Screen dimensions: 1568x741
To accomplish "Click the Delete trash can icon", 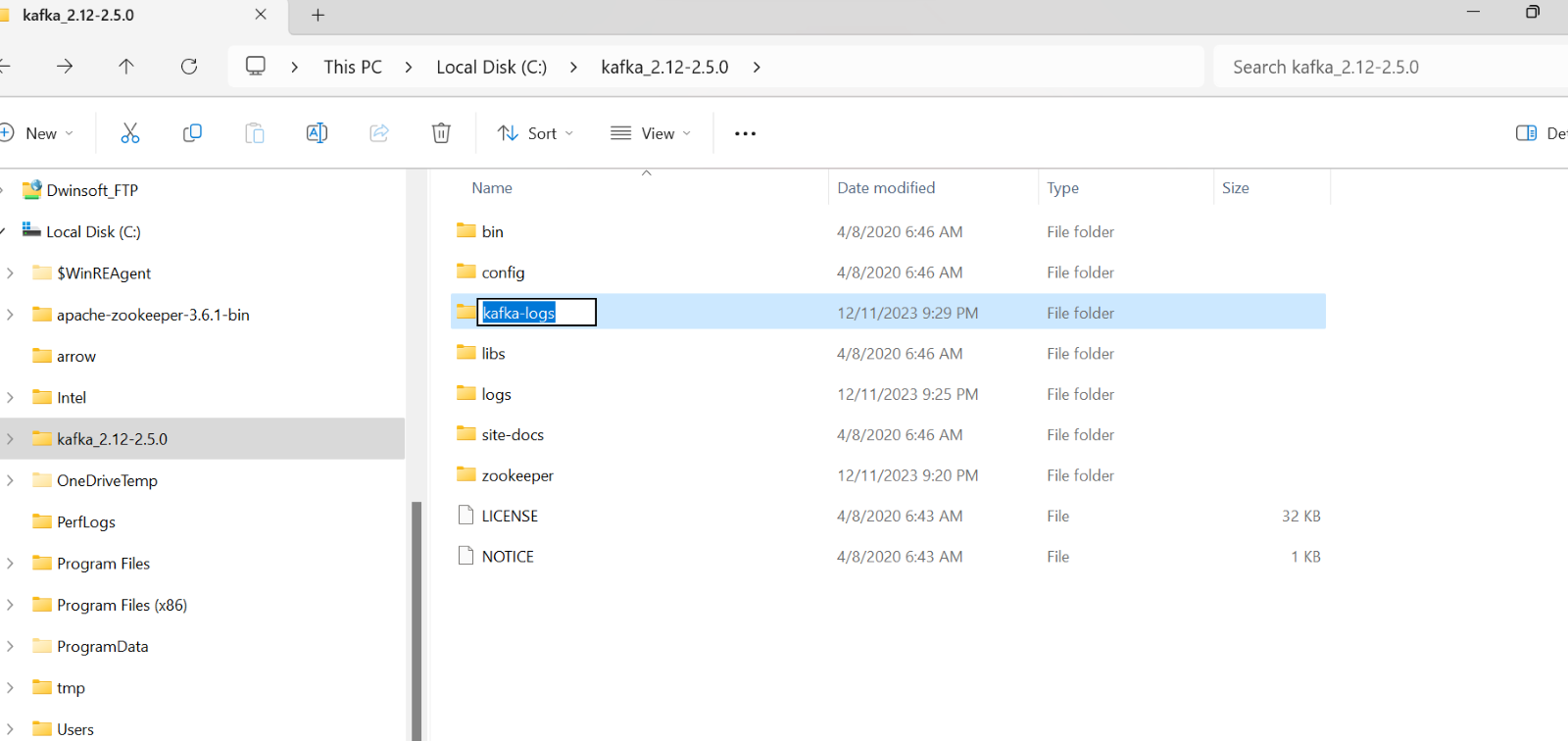I will 441,133.
